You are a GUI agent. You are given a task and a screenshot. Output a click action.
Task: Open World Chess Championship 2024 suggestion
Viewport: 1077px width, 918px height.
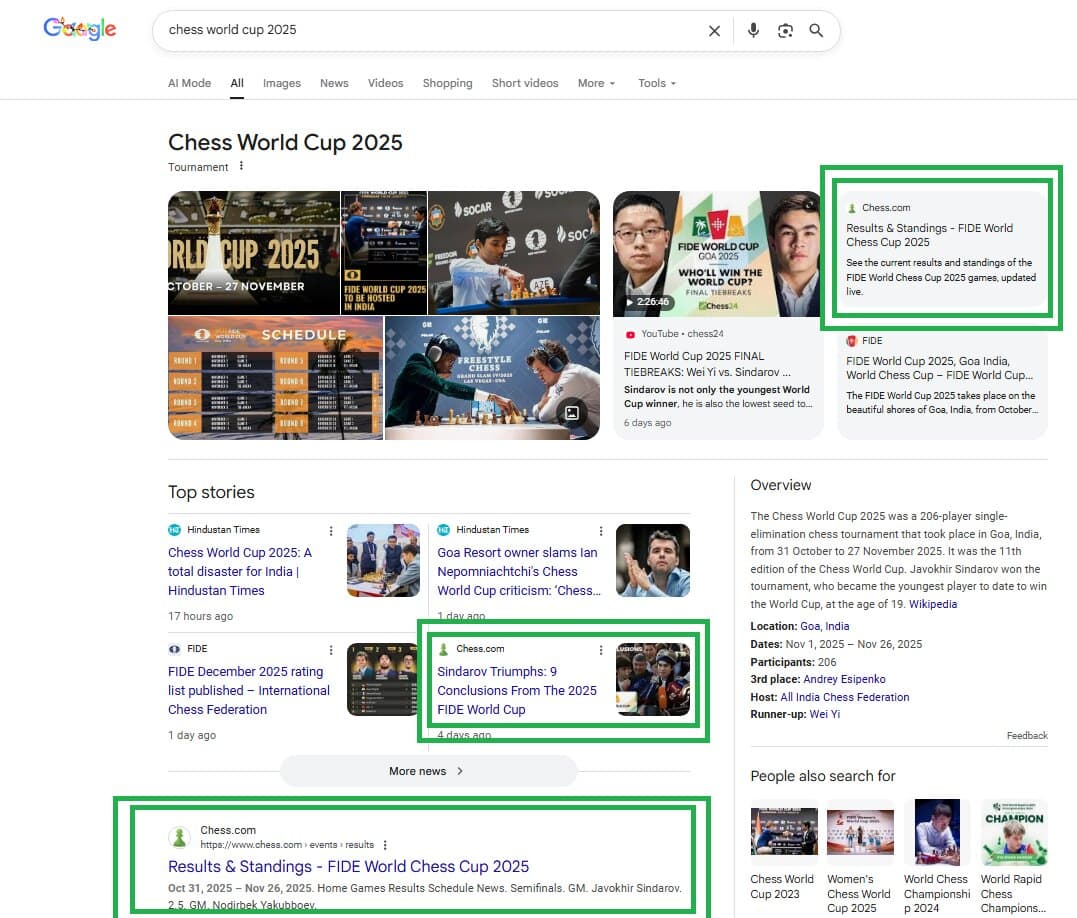pos(937,856)
